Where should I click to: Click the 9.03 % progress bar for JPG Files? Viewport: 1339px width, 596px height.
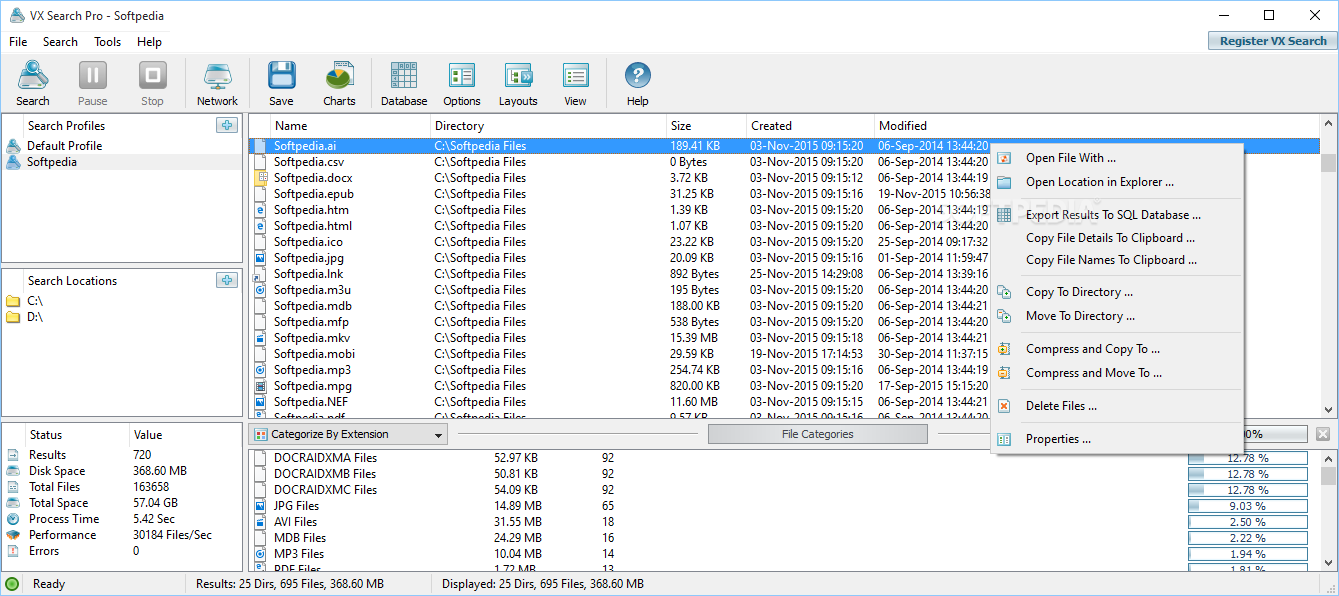(x=1247, y=506)
